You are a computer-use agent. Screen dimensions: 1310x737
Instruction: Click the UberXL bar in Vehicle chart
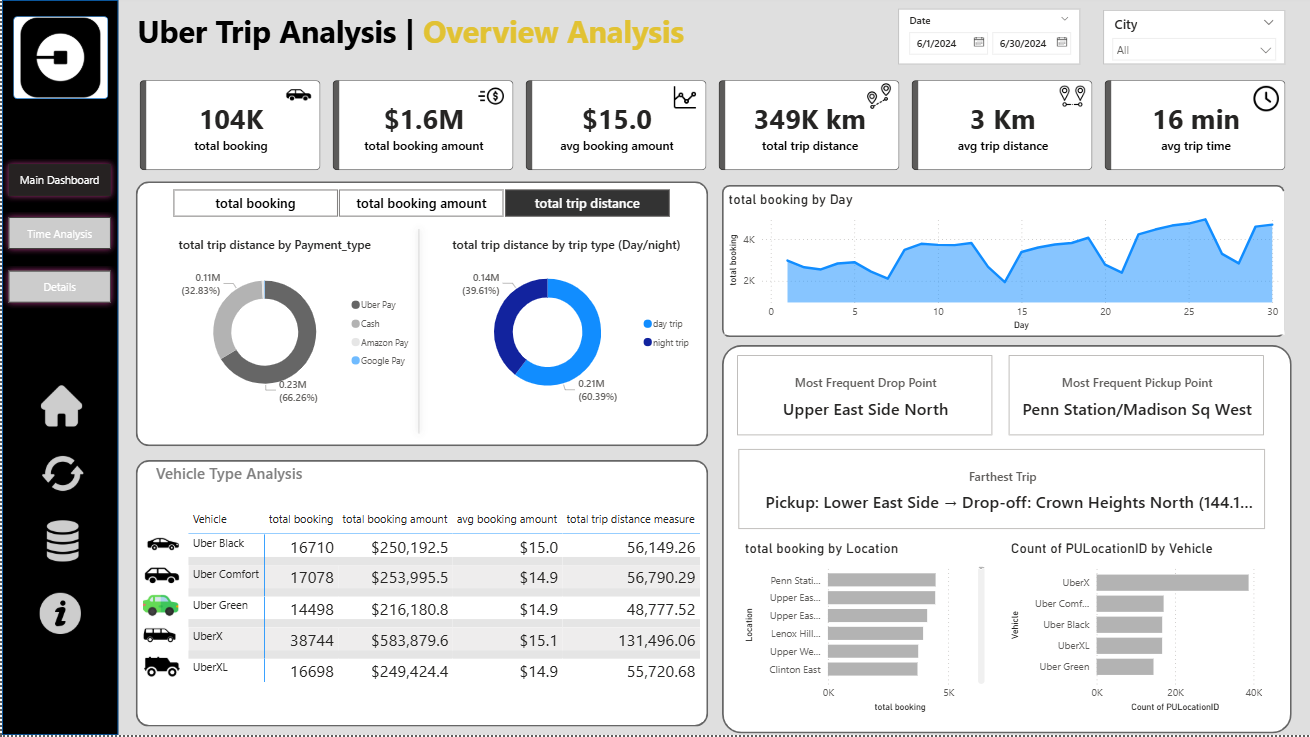click(x=1129, y=645)
